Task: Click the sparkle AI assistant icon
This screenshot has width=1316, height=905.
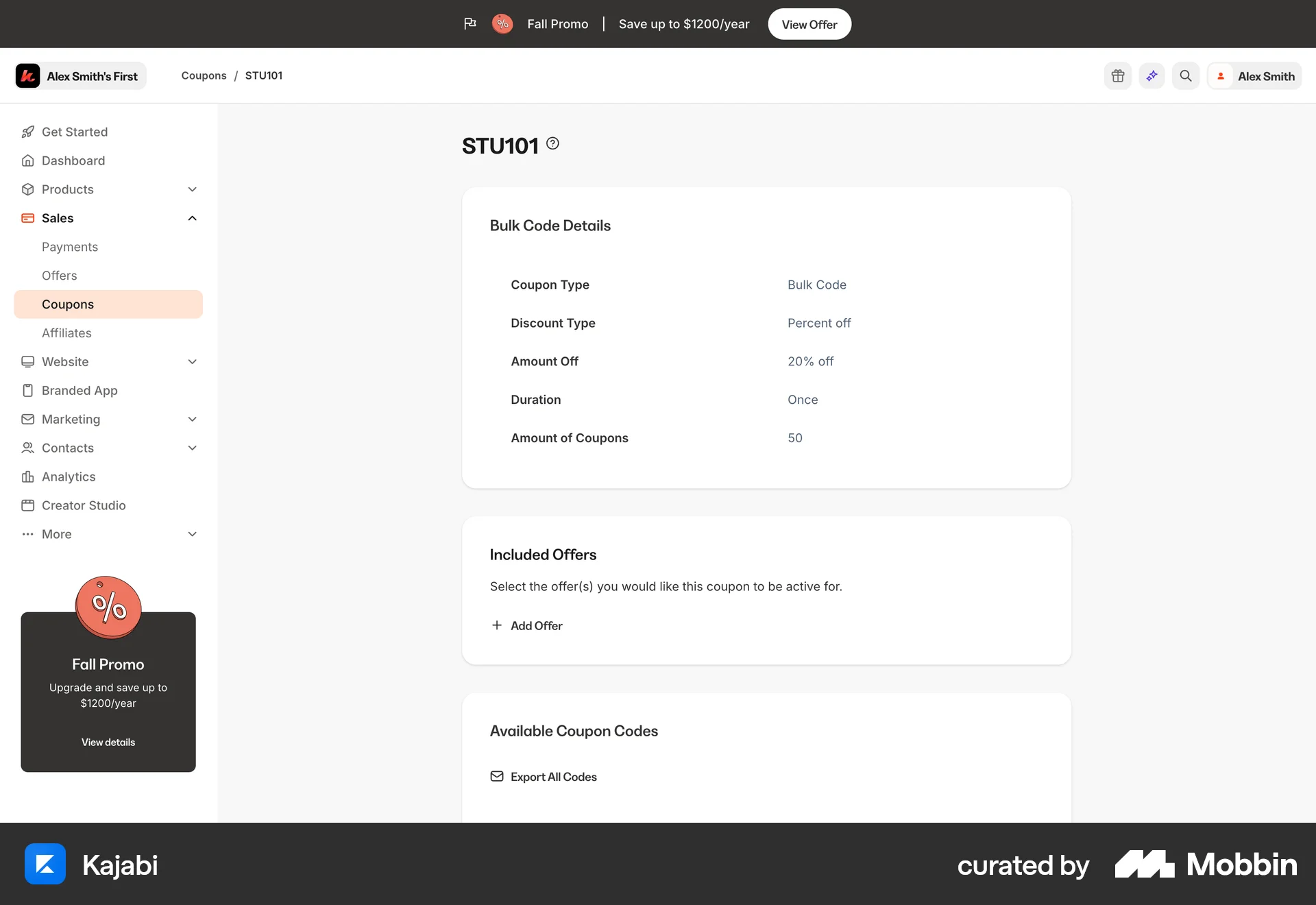Action: tap(1151, 76)
